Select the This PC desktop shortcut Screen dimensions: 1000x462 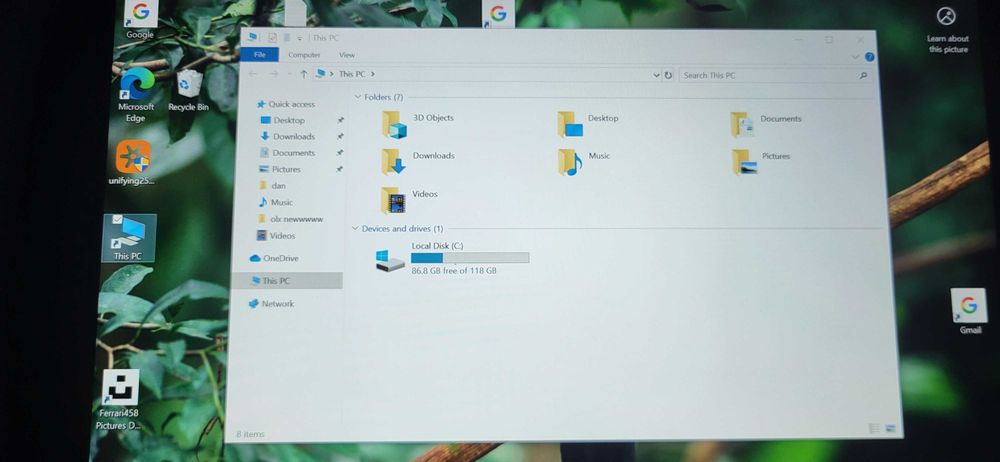[x=129, y=237]
